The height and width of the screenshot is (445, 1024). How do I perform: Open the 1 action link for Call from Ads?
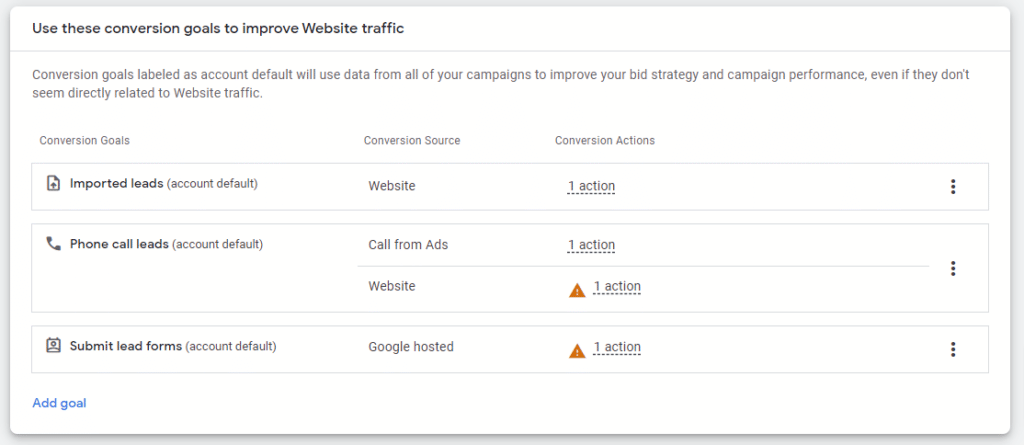[x=591, y=246]
